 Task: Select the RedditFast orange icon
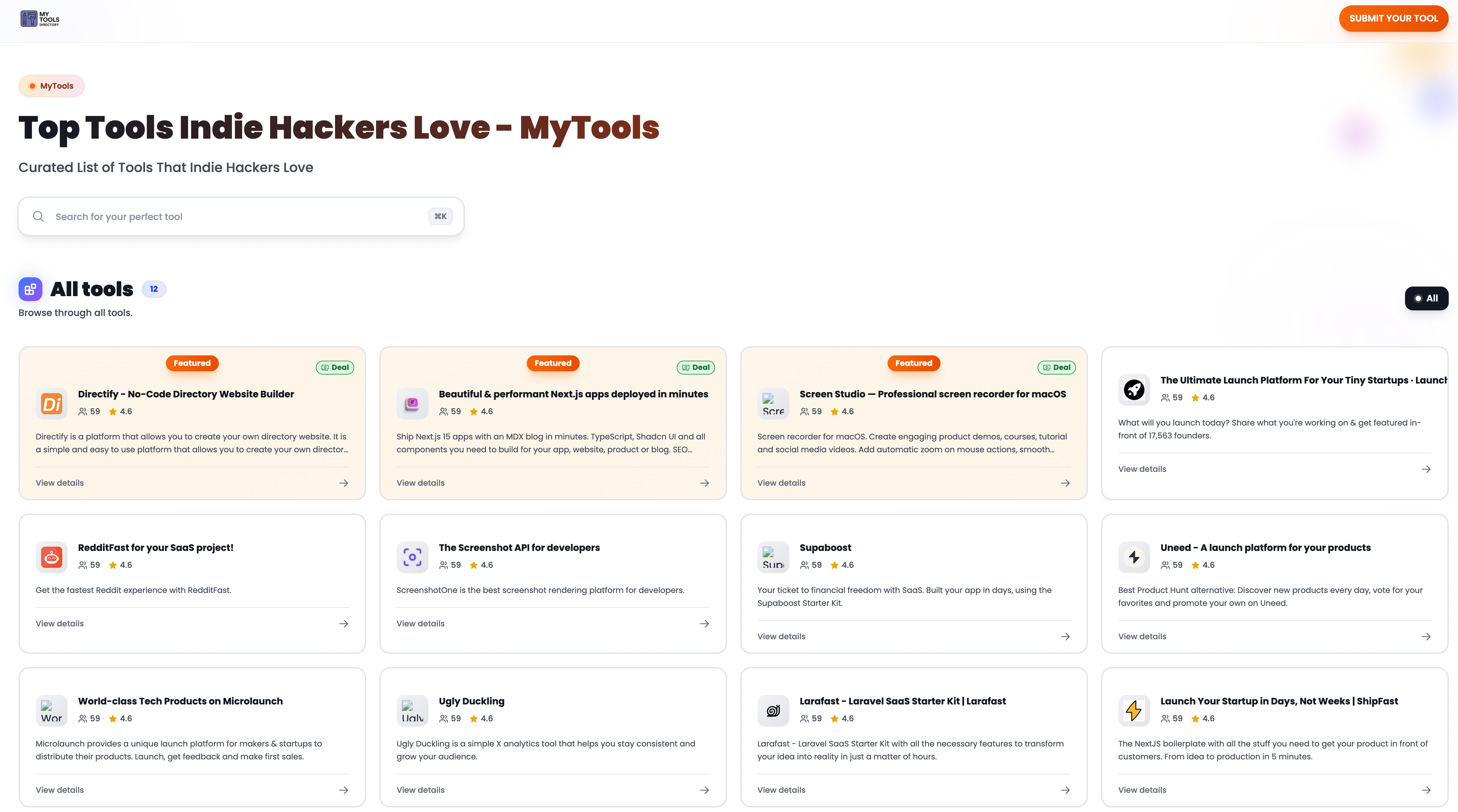click(x=52, y=557)
